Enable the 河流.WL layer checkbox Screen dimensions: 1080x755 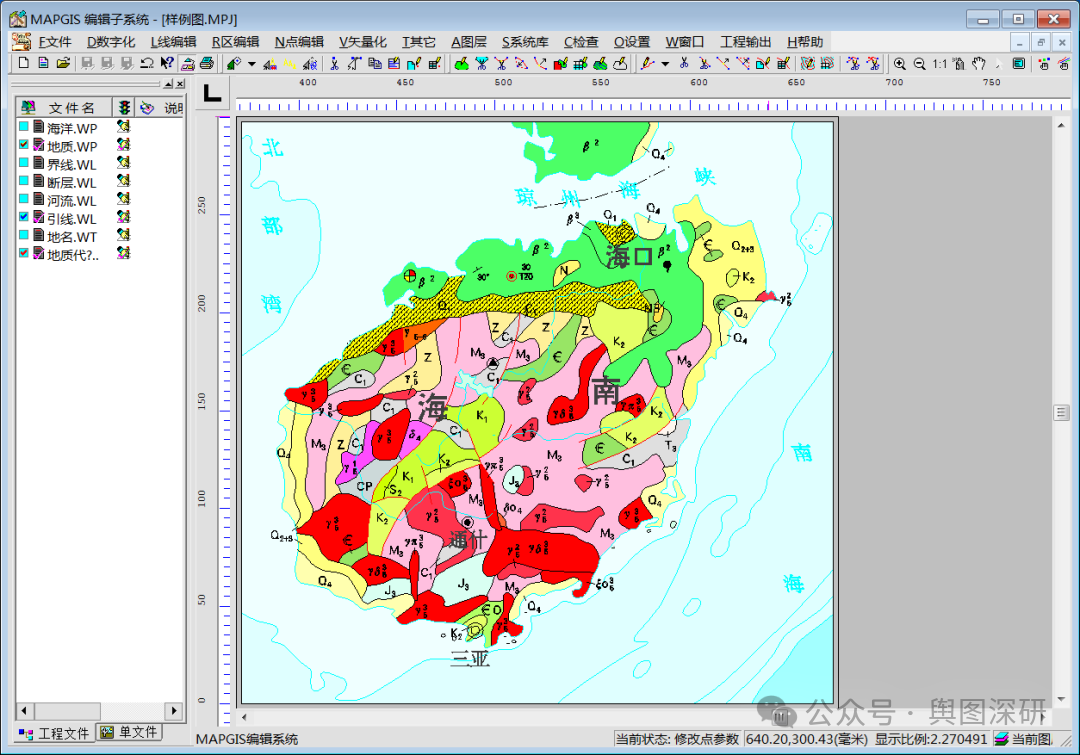(x=24, y=200)
